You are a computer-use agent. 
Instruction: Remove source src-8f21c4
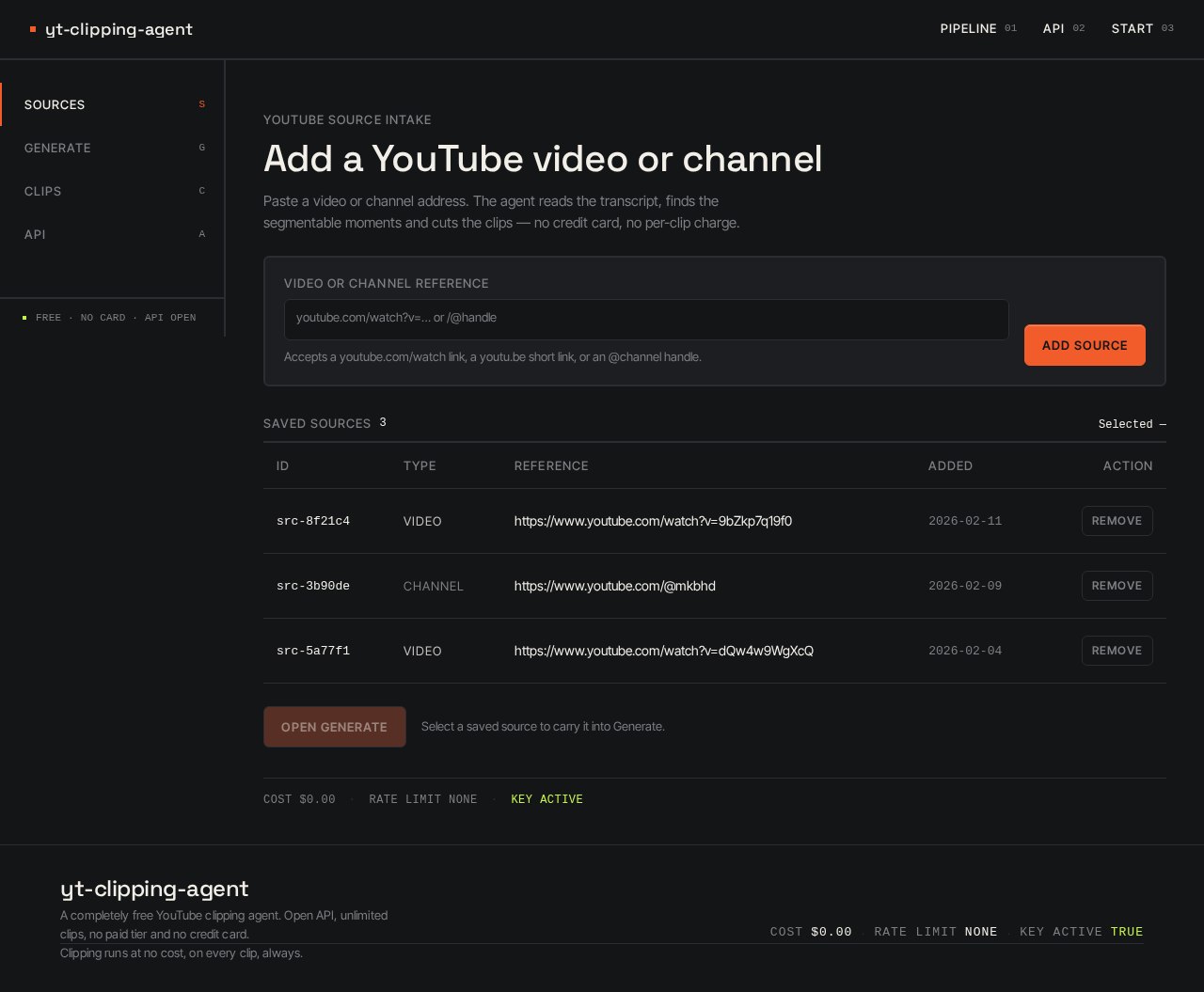(x=1117, y=521)
